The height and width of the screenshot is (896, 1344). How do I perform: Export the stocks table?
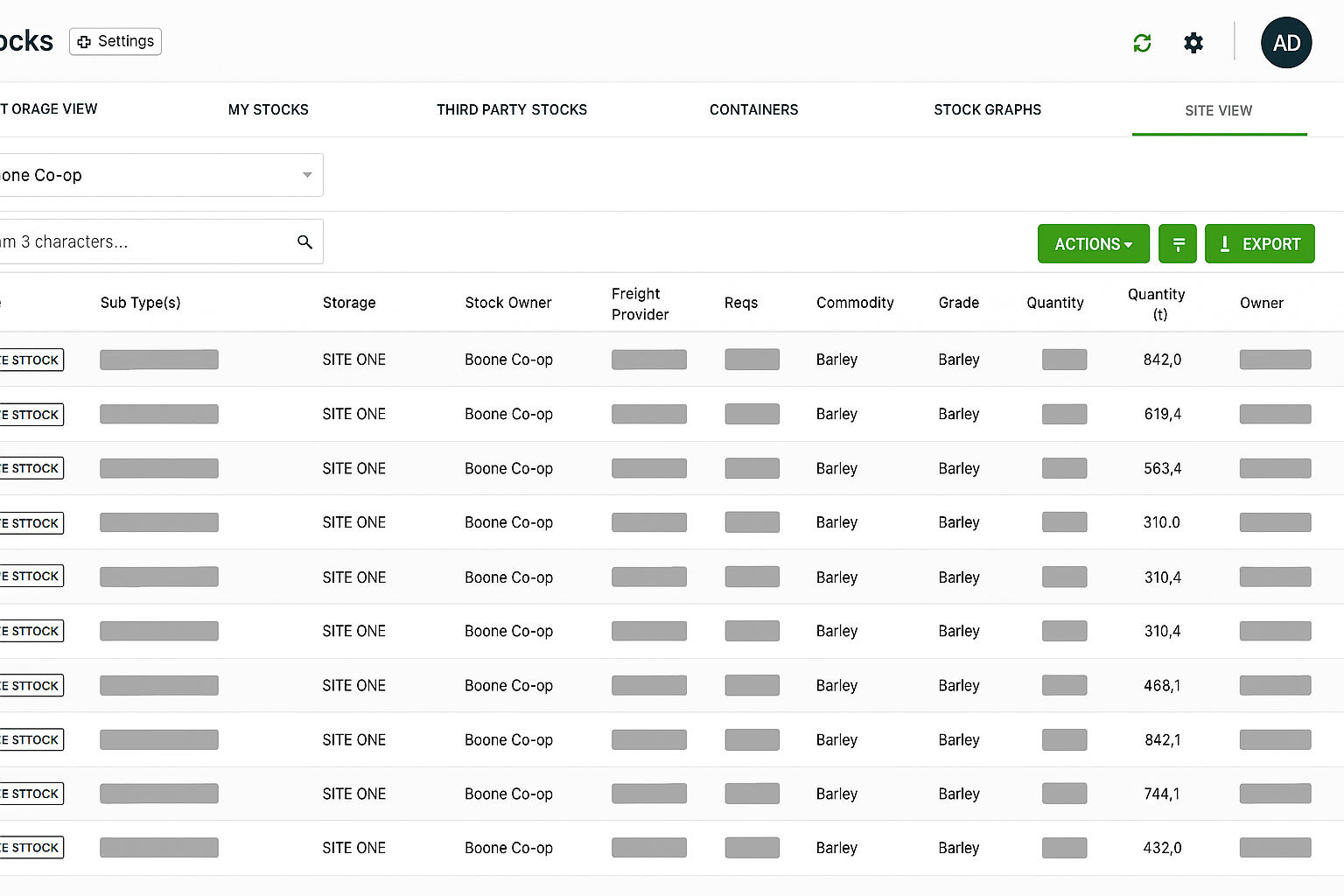pos(1259,244)
